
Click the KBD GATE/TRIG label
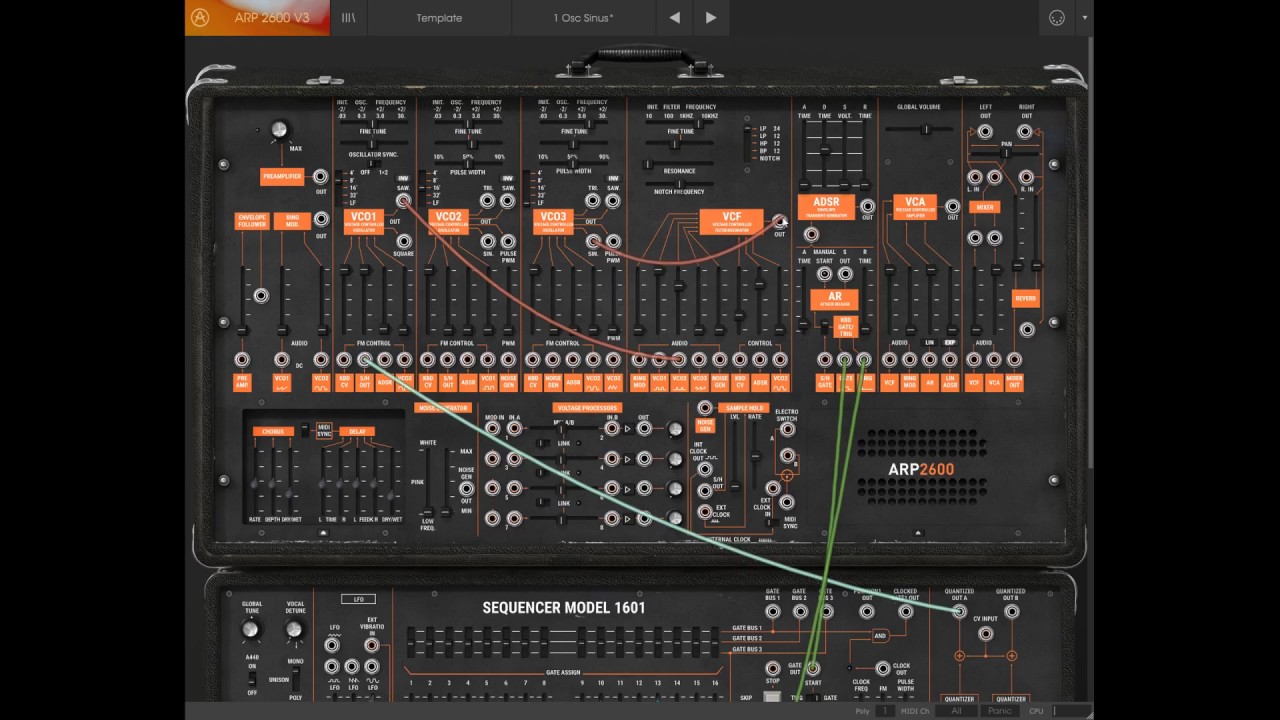[845, 326]
